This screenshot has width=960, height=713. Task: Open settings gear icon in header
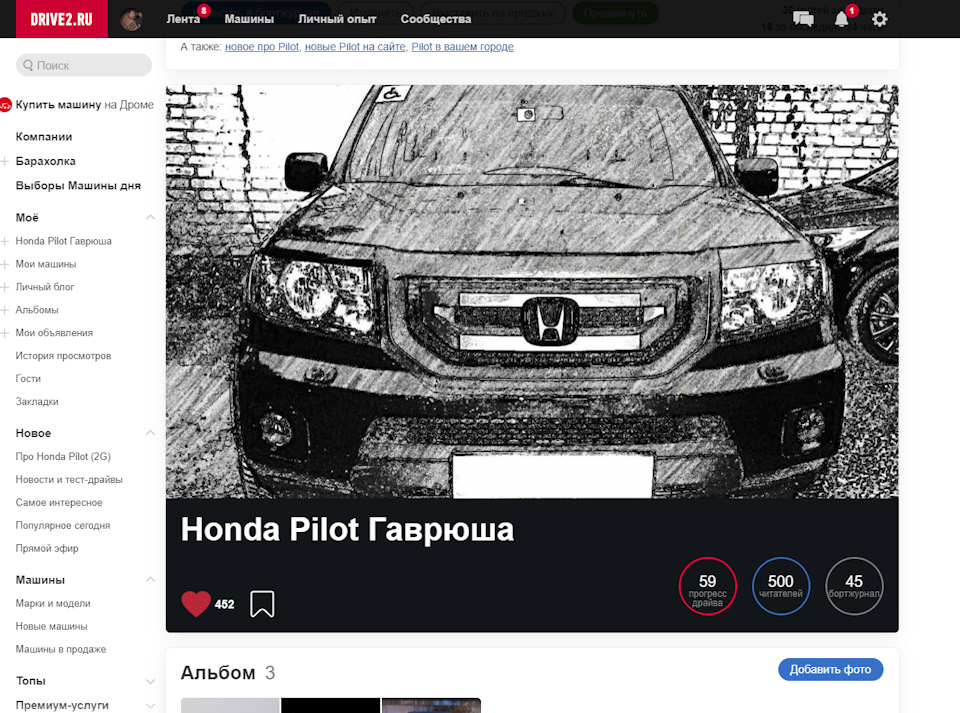tap(879, 19)
